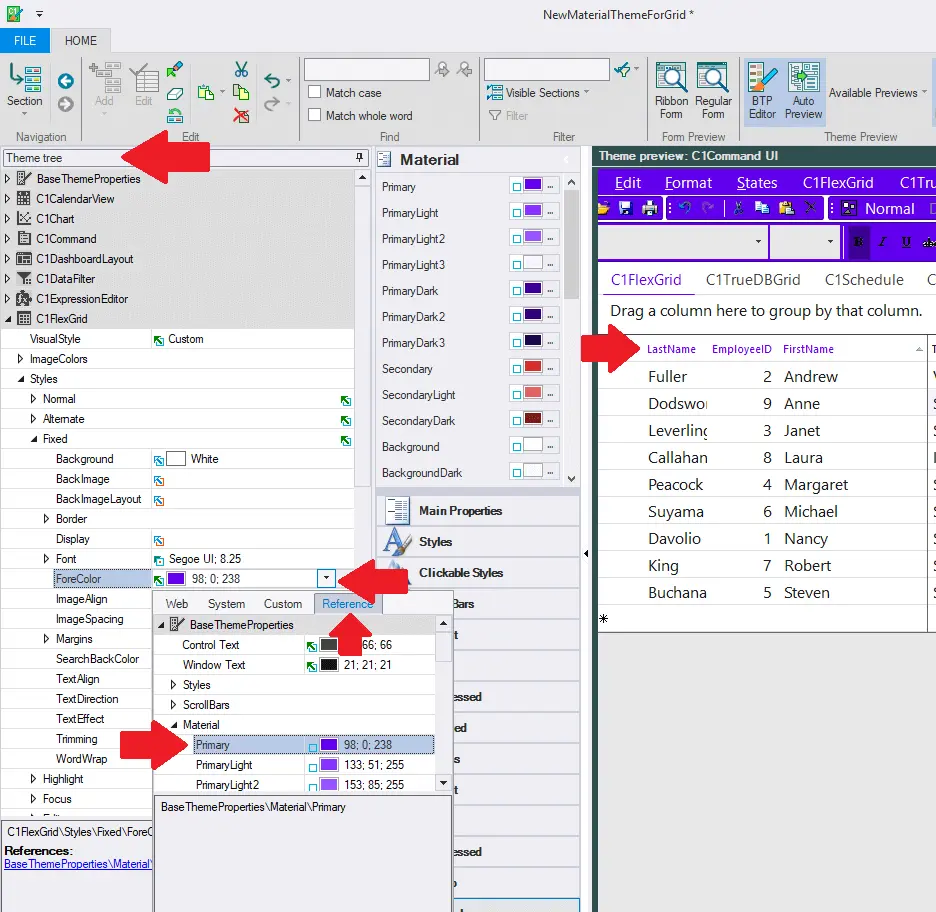The height and width of the screenshot is (912, 936).
Task: Click the Redo arrow in the ribbon
Action: (x=272, y=104)
